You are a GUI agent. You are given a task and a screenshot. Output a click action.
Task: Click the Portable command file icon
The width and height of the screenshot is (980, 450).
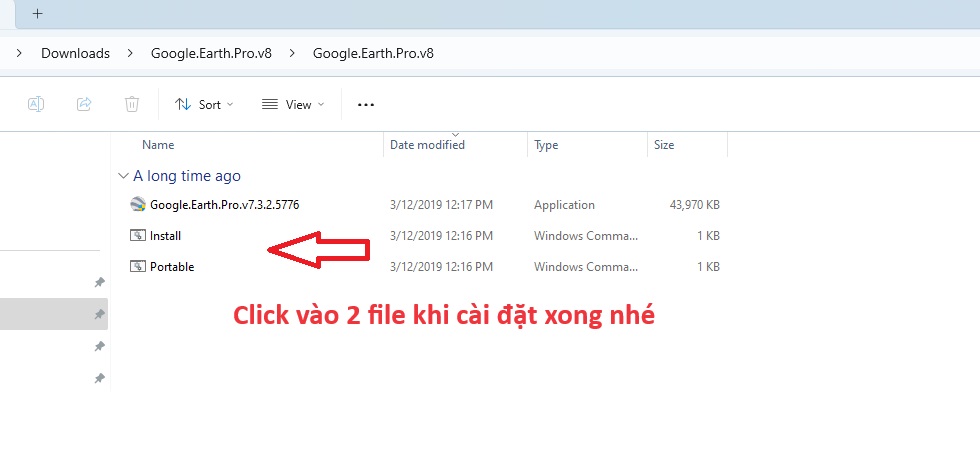pos(138,267)
